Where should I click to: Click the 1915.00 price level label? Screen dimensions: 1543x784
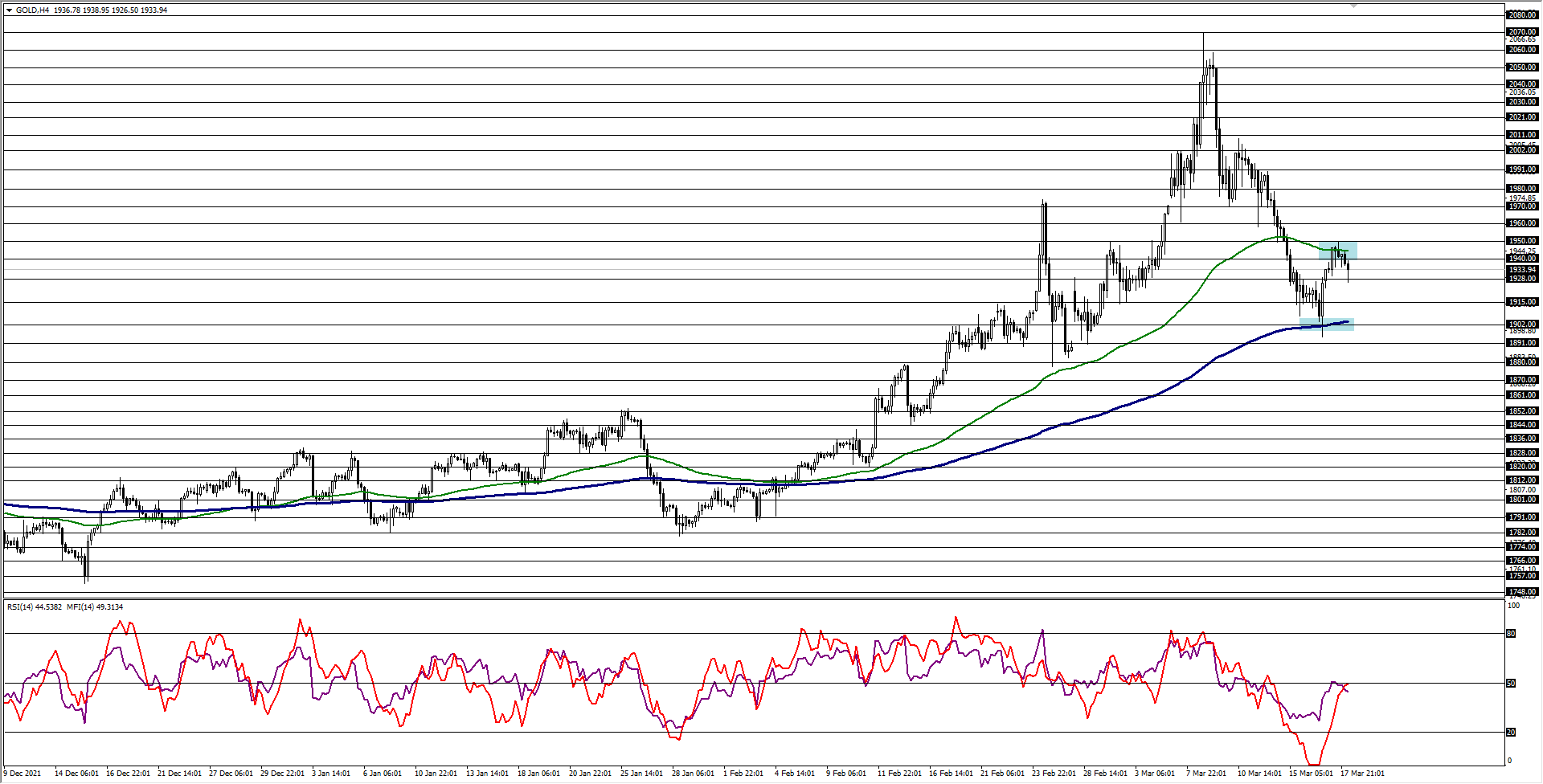coord(1522,302)
